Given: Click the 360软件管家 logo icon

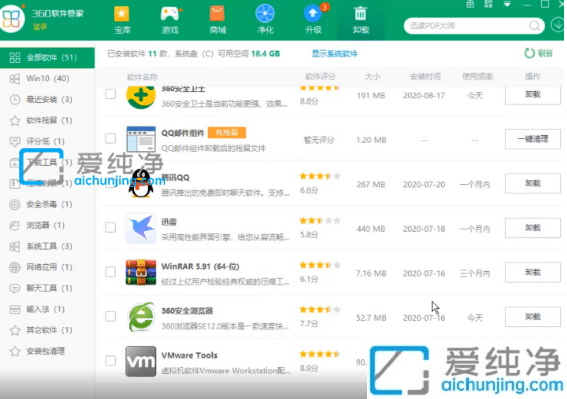Looking at the screenshot, I should pos(12,18).
